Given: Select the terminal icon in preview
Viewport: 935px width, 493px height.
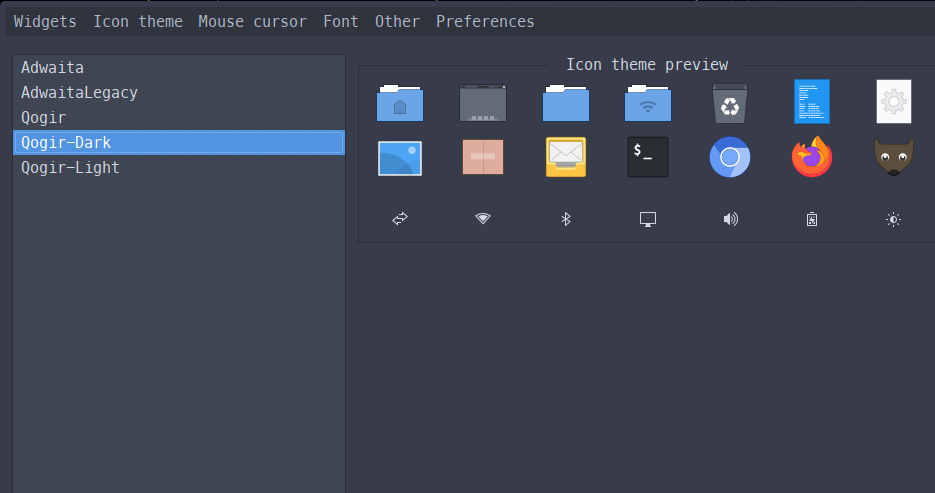Looking at the screenshot, I should click(647, 158).
